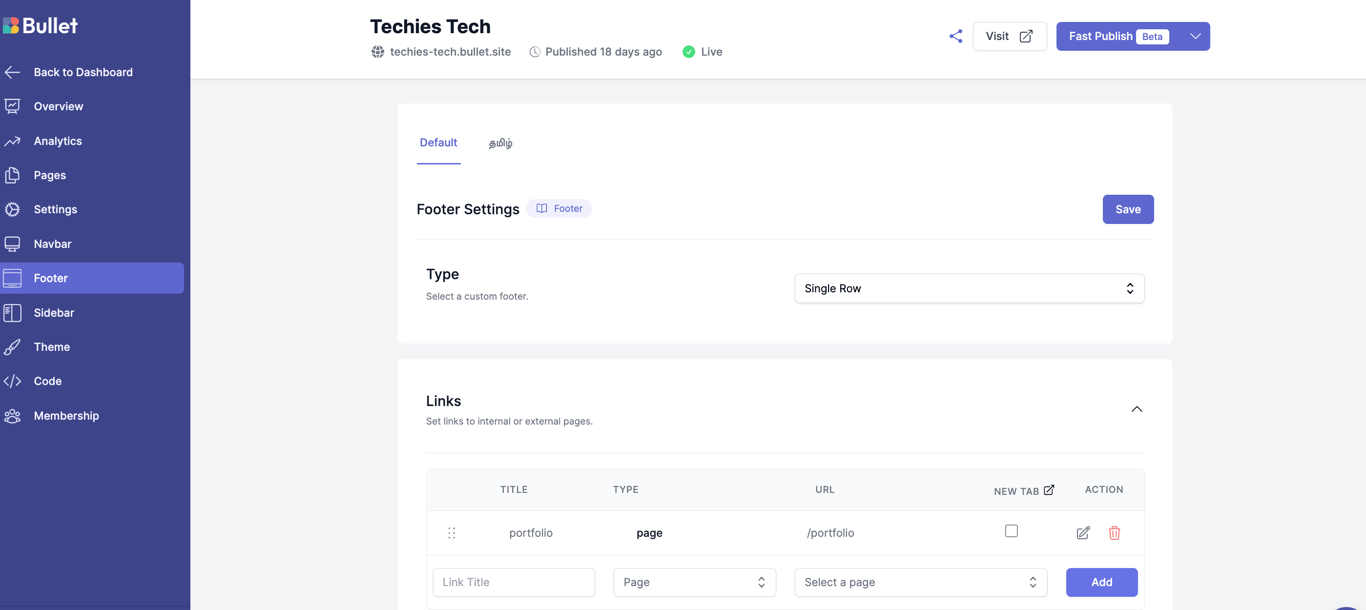
Task: Open the link type Page dropdown
Action: (x=694, y=582)
